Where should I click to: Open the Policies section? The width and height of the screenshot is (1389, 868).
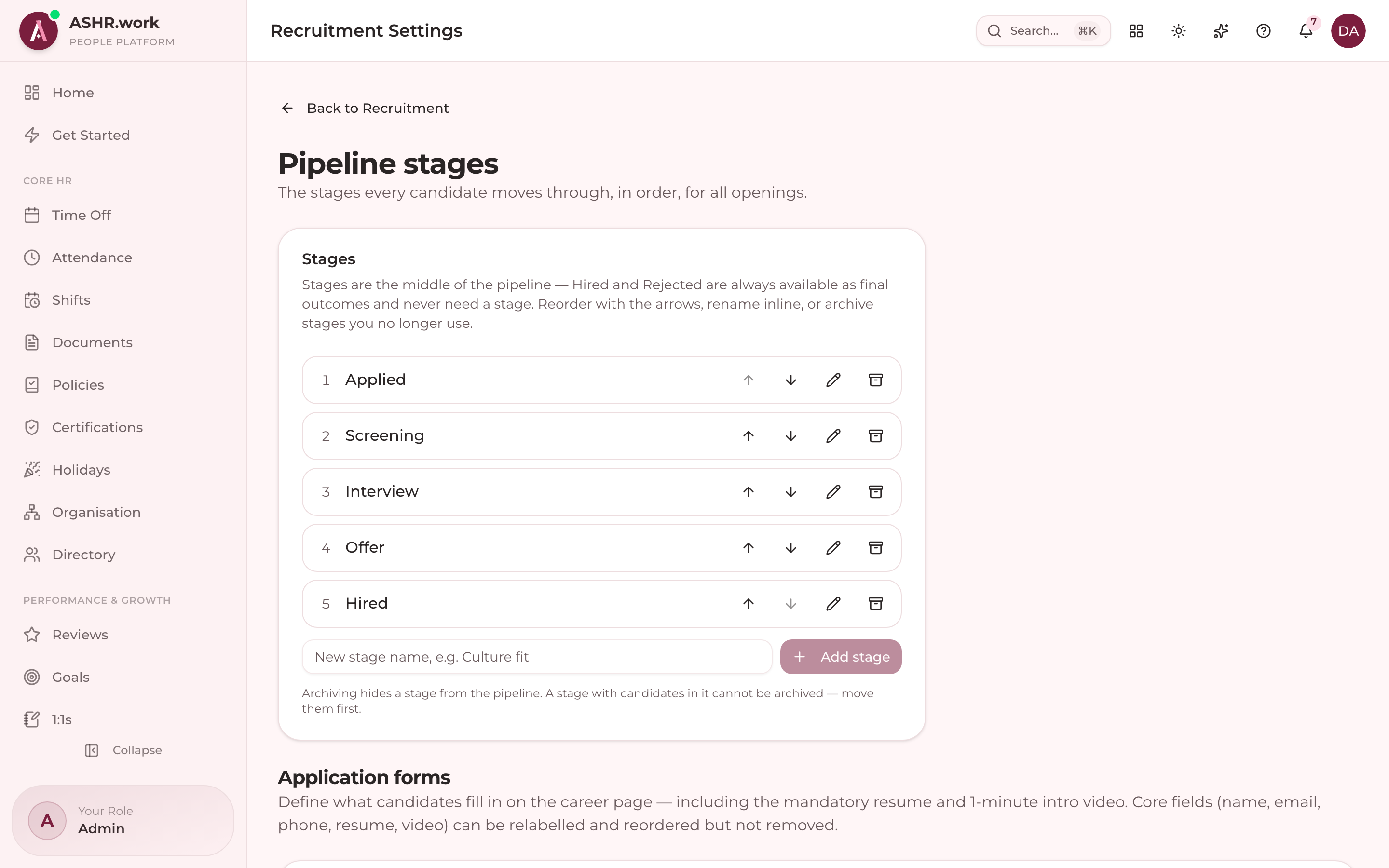click(123, 385)
